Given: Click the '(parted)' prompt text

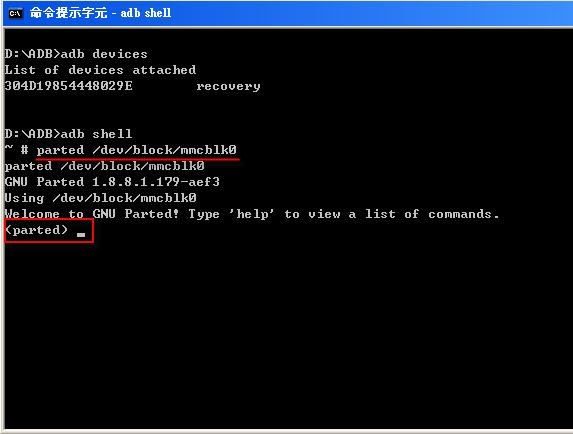Looking at the screenshot, I should [37, 230].
